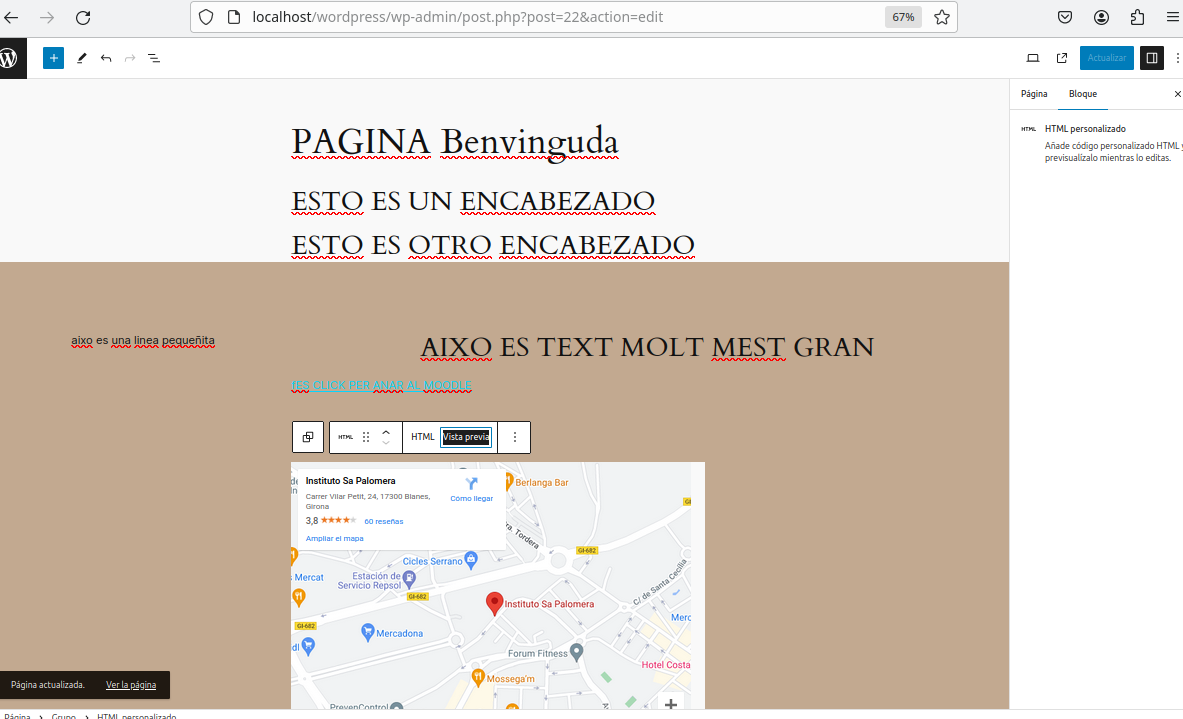Select the pencil Tools icon
Image resolution: width=1183 pixels, height=719 pixels.
[x=82, y=58]
